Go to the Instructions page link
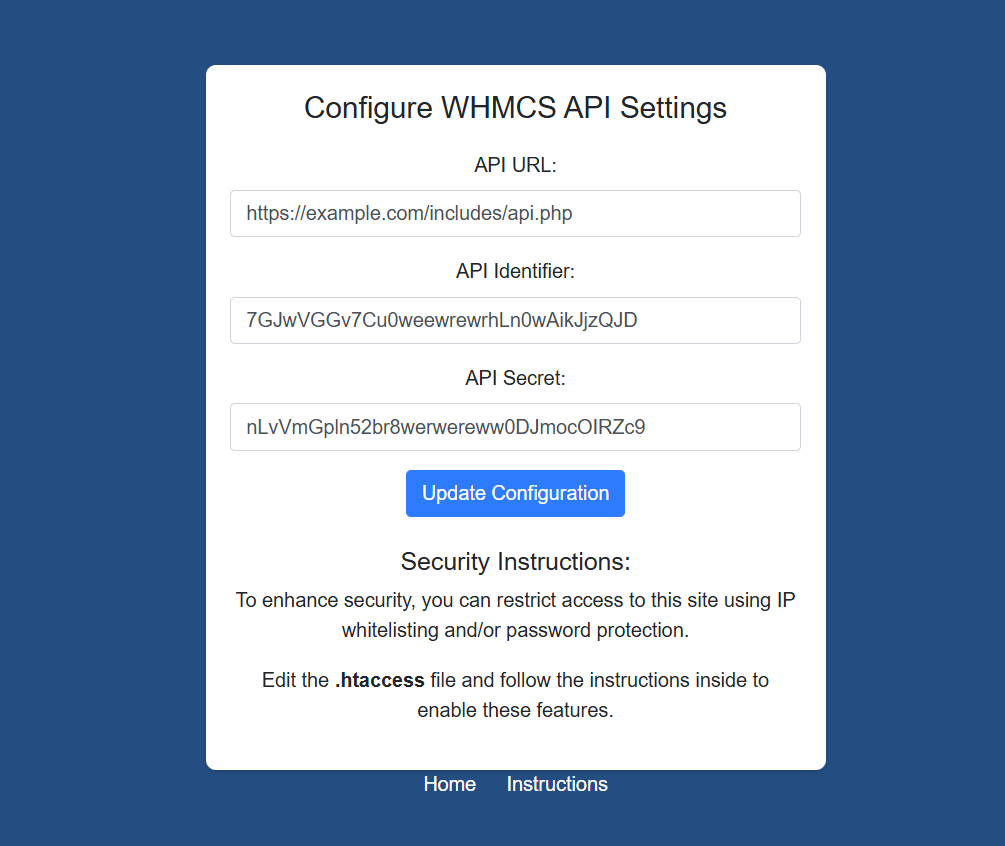The width and height of the screenshot is (1005, 846). coord(557,784)
